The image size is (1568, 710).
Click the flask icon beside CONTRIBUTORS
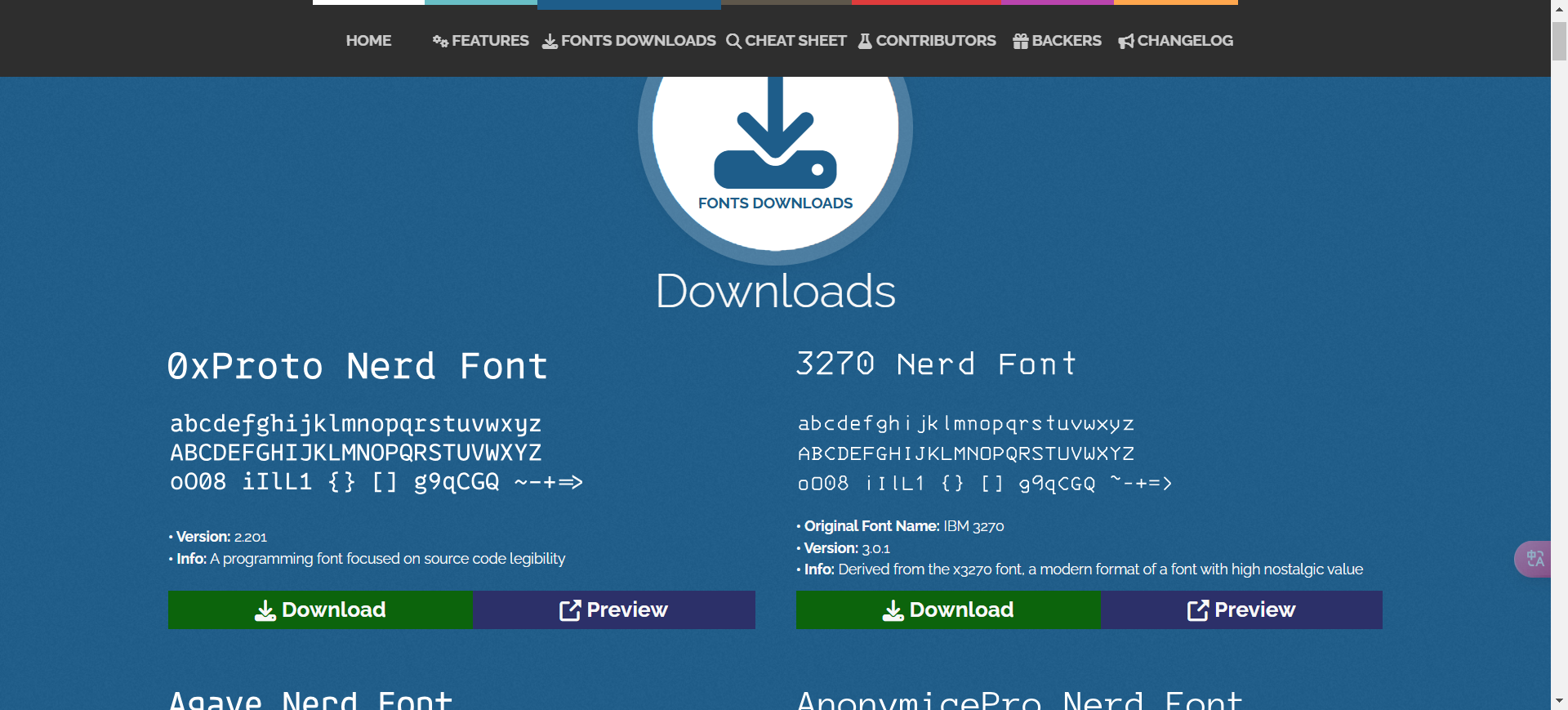tap(865, 41)
